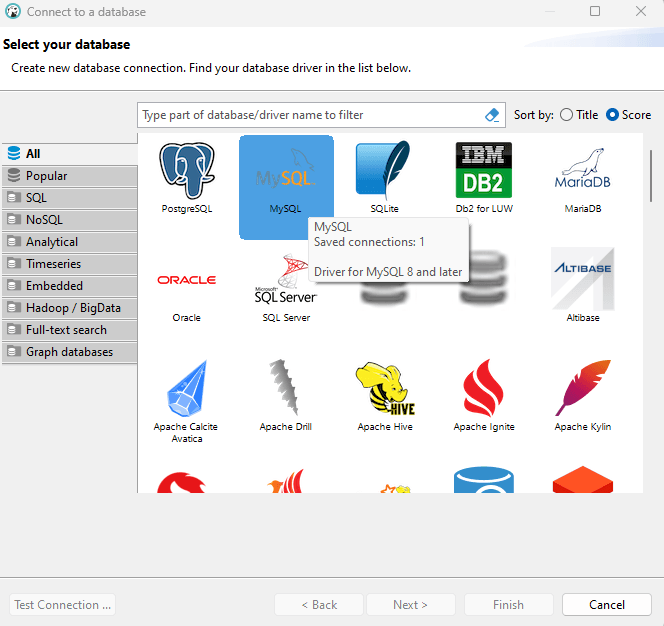Image resolution: width=664 pixels, height=626 pixels.
Task: Close the Connect to a database dialog
Action: 641,11
